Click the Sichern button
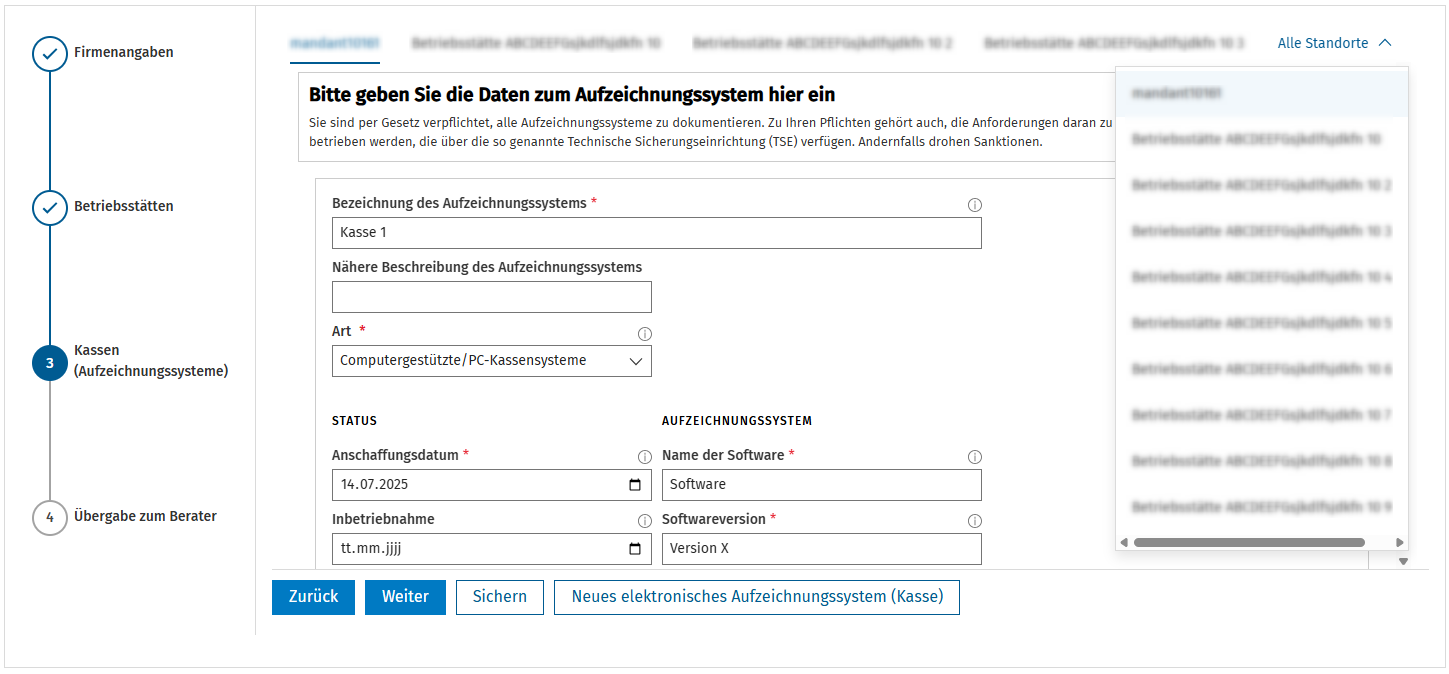 (500, 597)
